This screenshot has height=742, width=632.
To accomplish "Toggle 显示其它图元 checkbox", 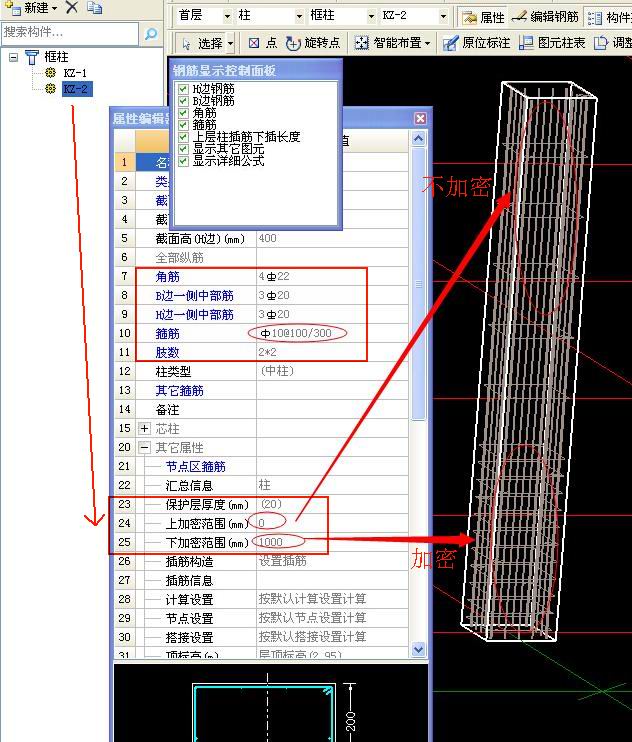I will [184, 149].
